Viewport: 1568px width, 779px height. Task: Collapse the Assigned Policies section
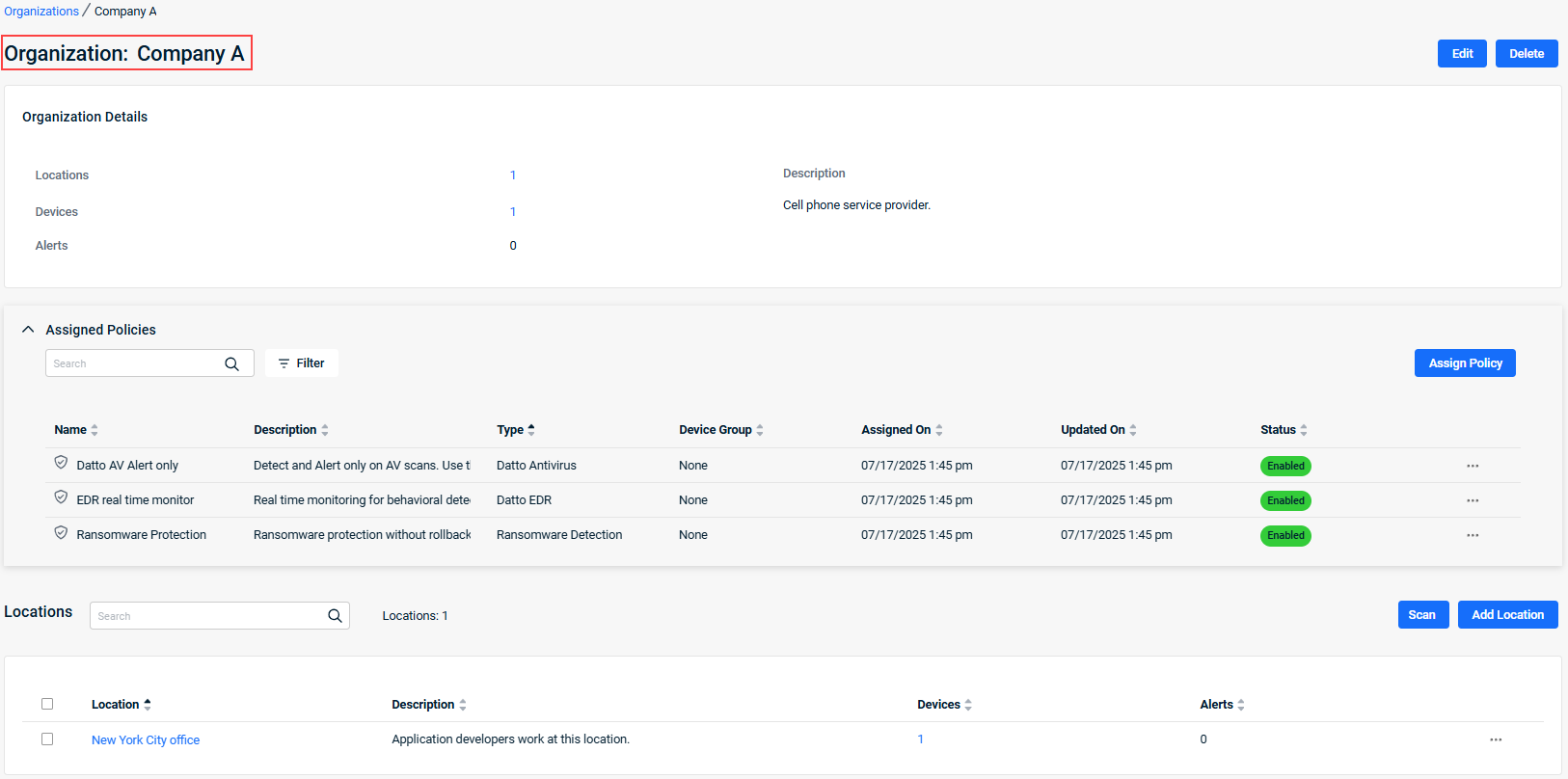(x=28, y=330)
